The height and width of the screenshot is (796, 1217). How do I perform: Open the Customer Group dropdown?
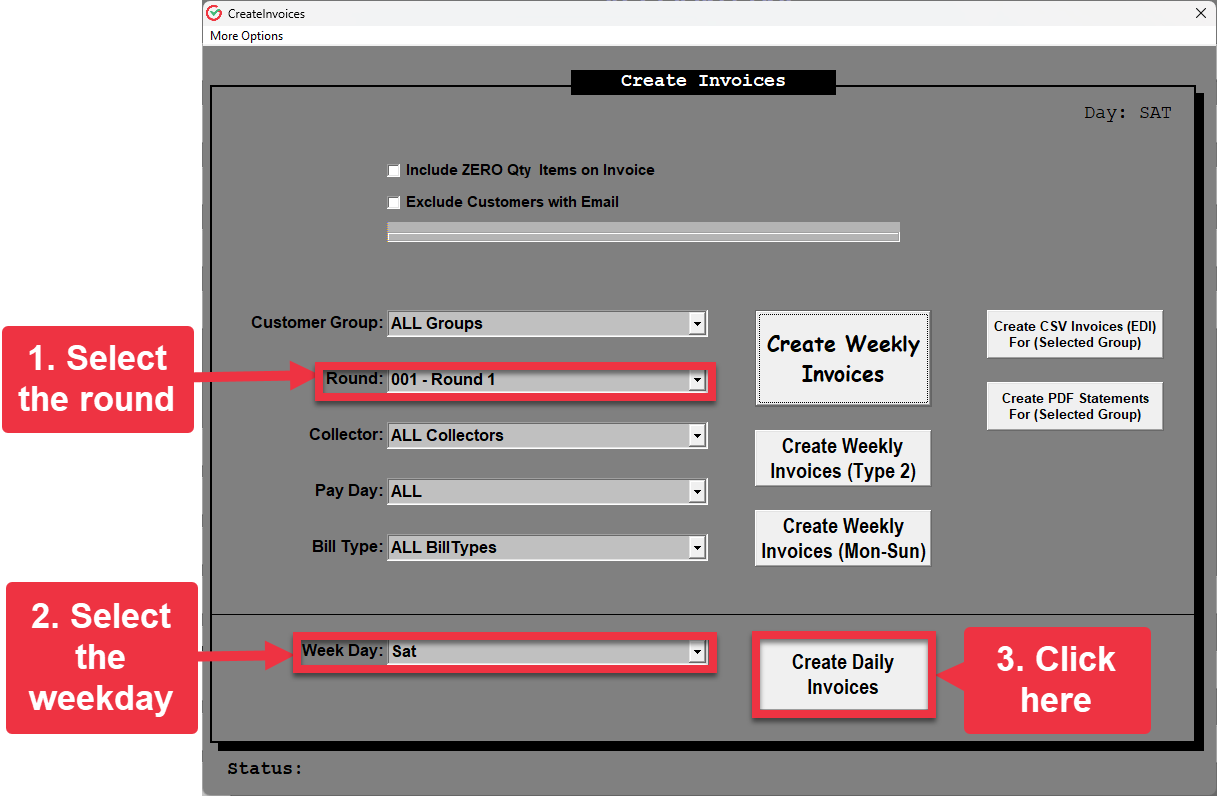click(x=547, y=323)
